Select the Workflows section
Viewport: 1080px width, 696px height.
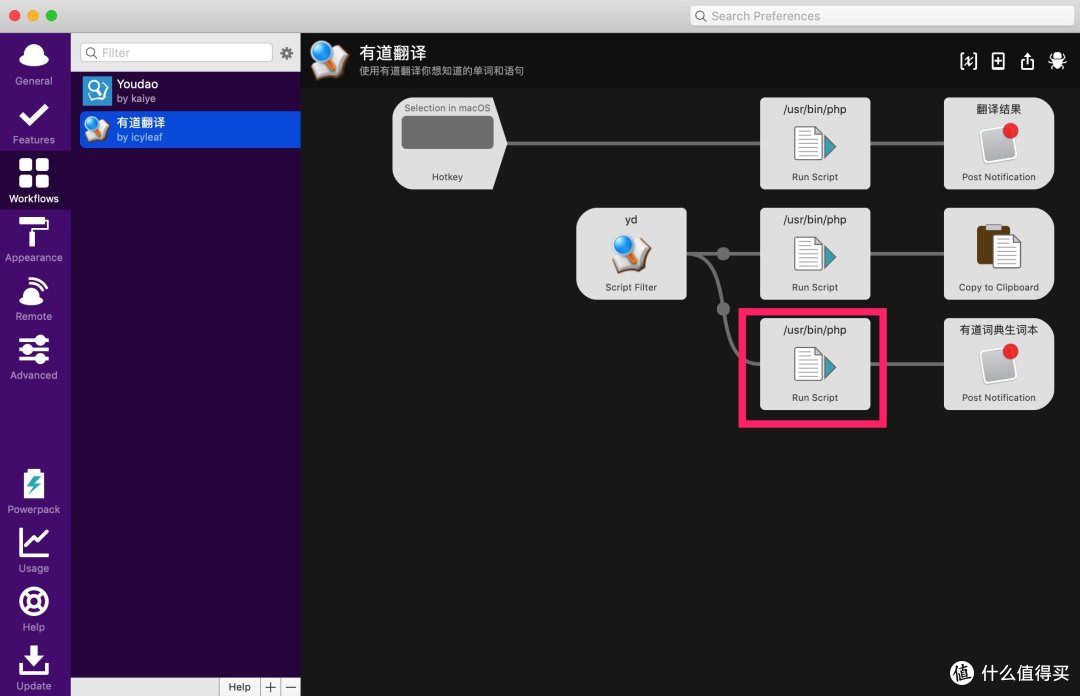point(34,181)
